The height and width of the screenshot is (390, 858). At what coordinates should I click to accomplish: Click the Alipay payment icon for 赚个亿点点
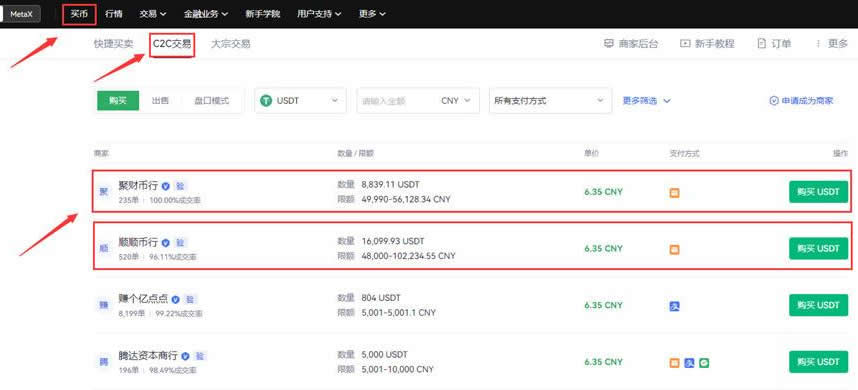675,306
